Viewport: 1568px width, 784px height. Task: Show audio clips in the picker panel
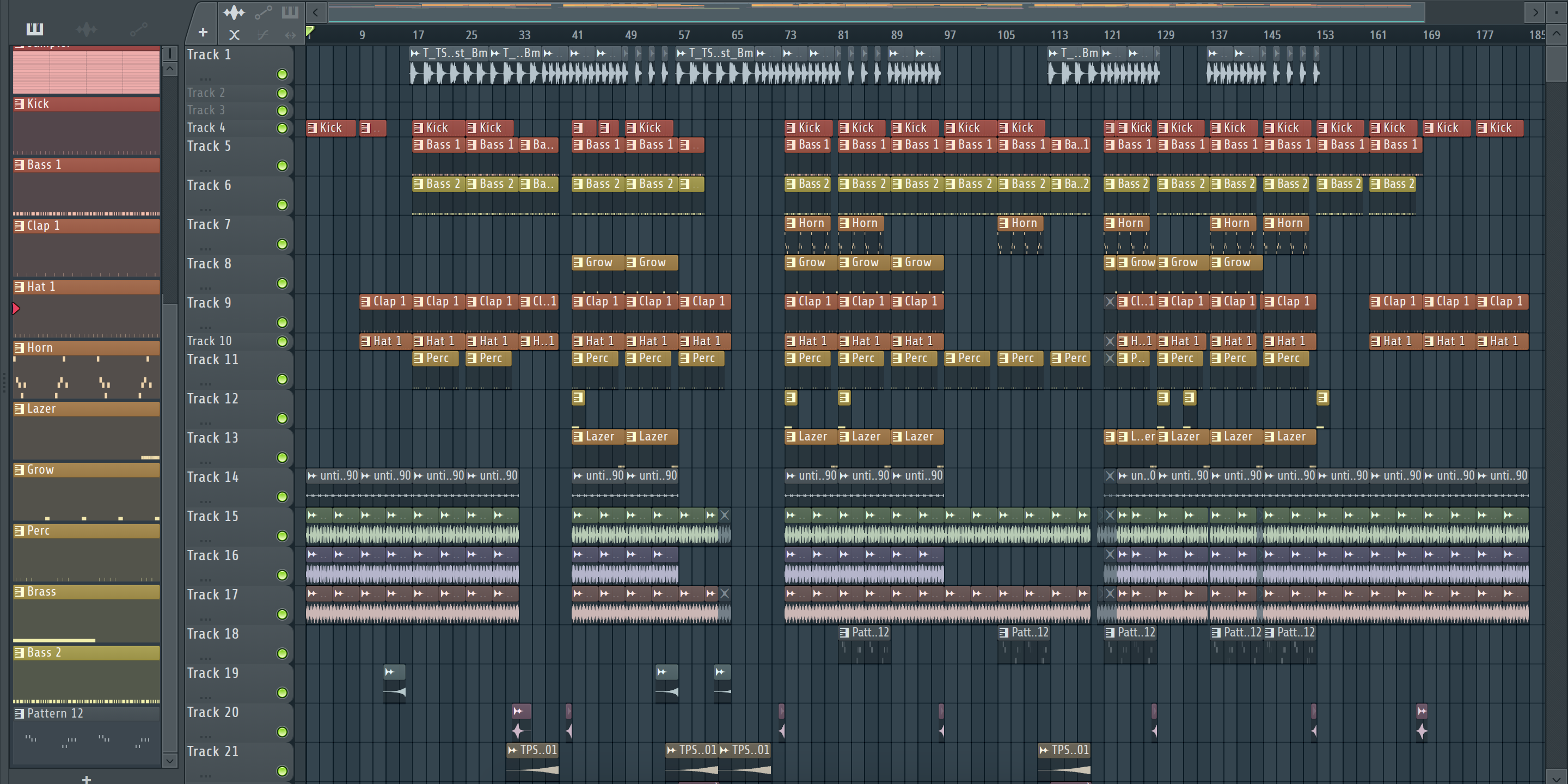[x=87, y=29]
